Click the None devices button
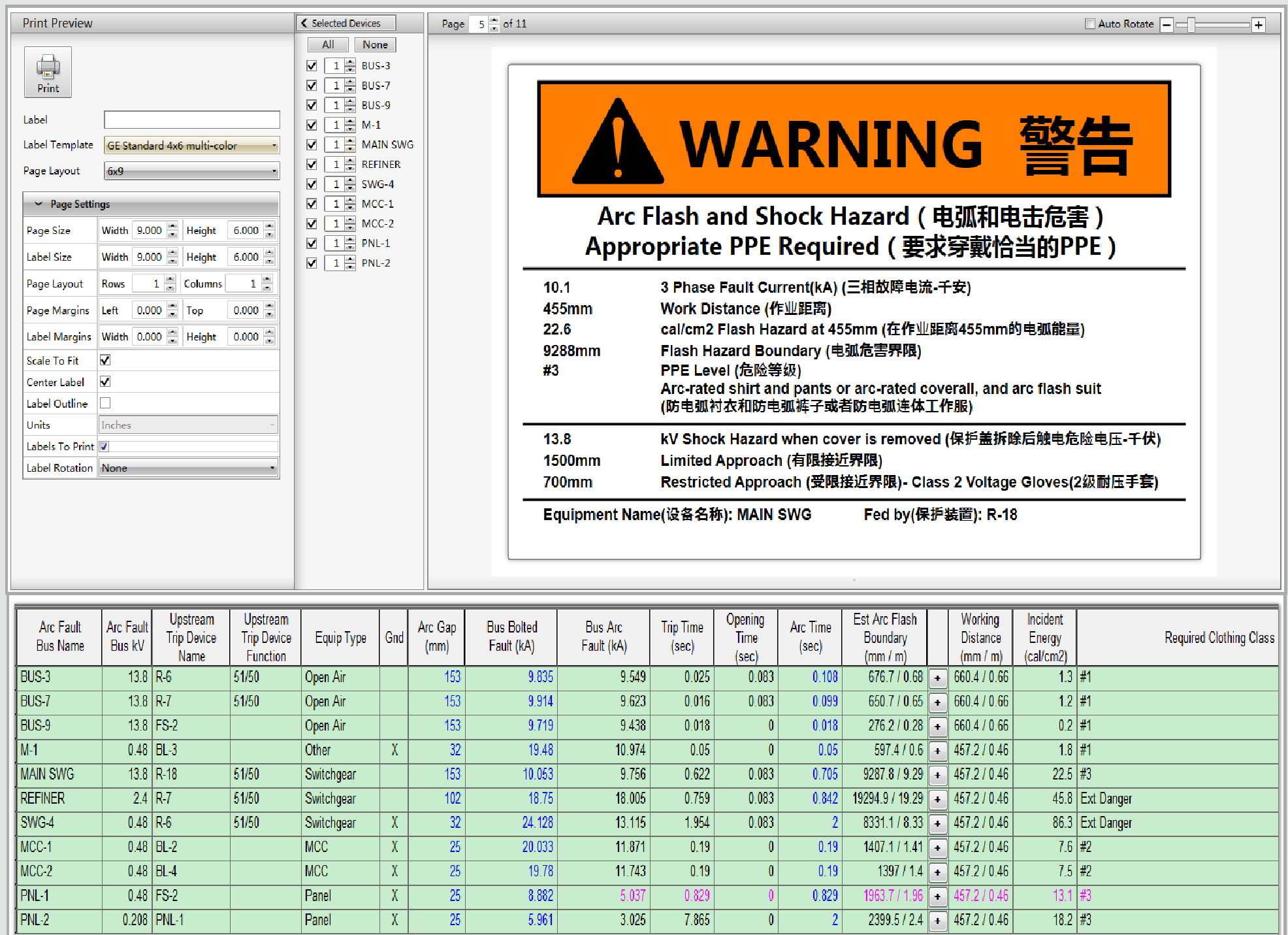 [x=375, y=45]
